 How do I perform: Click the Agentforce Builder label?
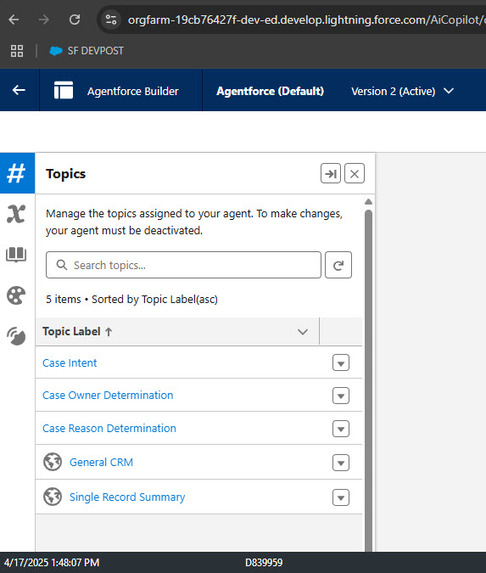[133, 91]
